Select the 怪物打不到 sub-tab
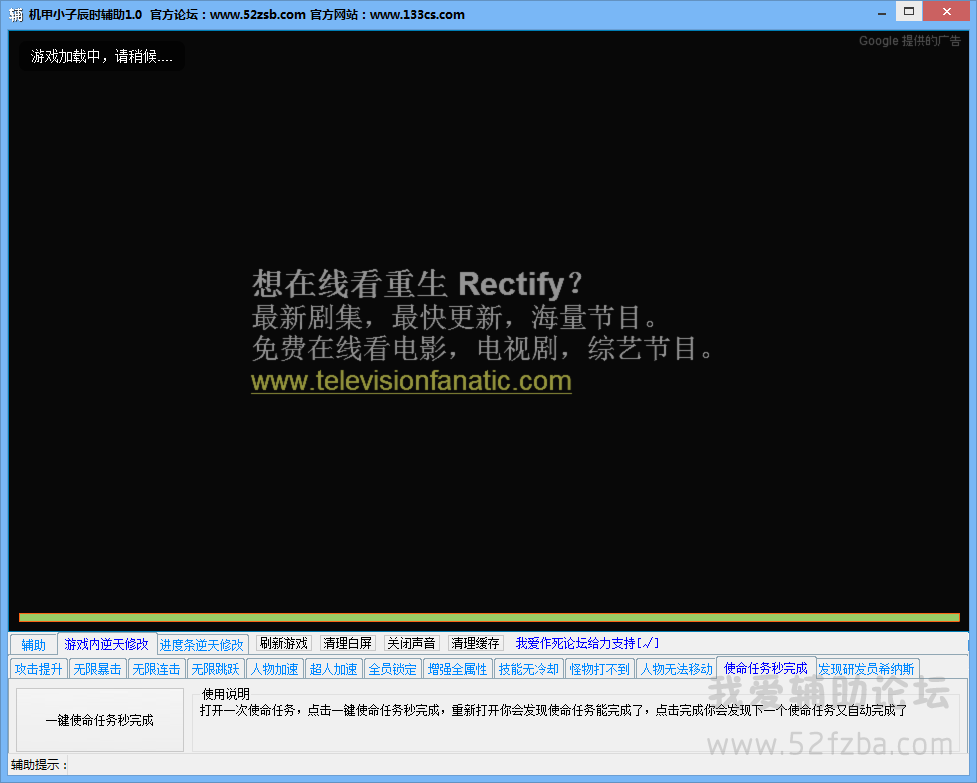The height and width of the screenshot is (783, 977). tap(599, 669)
